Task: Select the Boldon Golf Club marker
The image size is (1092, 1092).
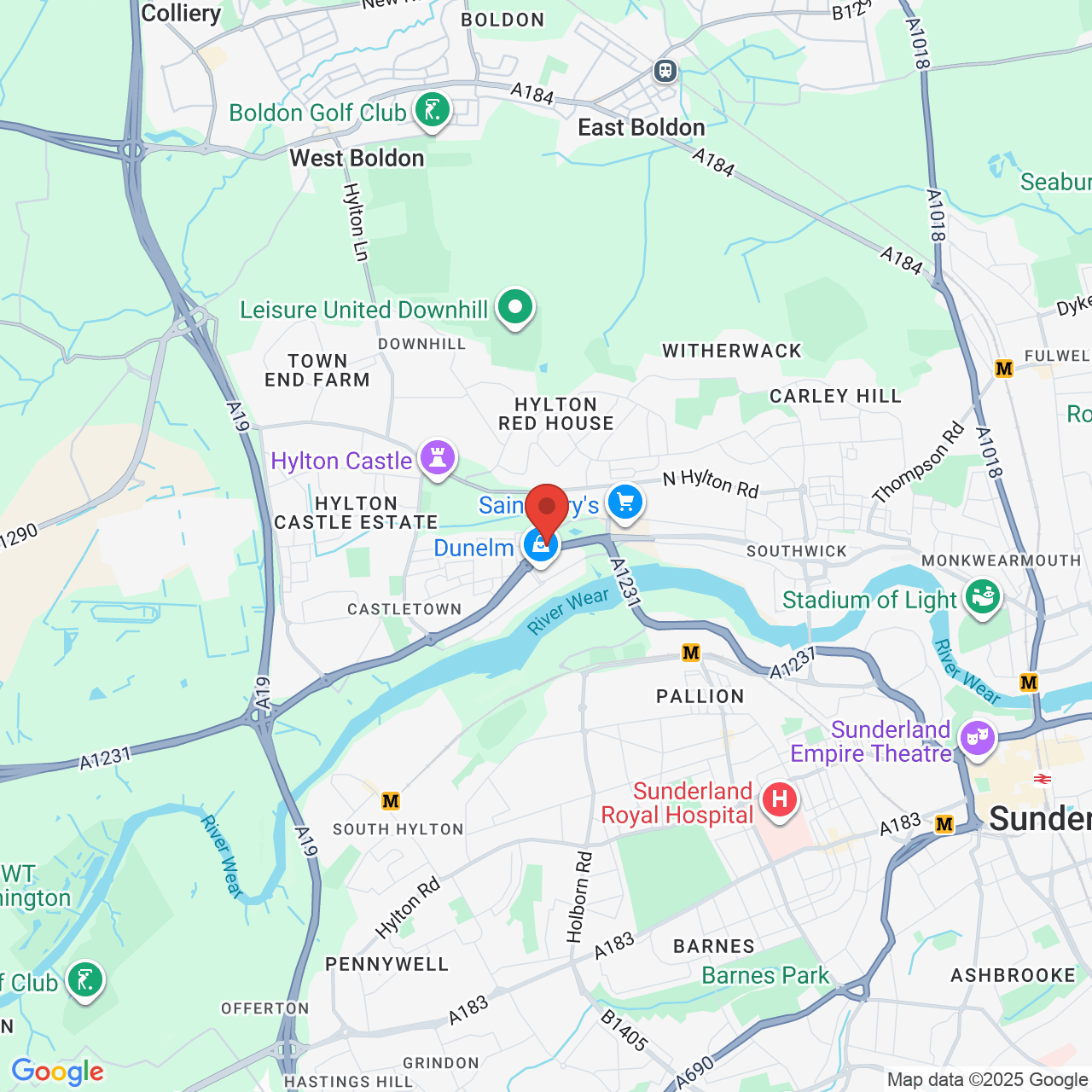Action: (x=433, y=112)
